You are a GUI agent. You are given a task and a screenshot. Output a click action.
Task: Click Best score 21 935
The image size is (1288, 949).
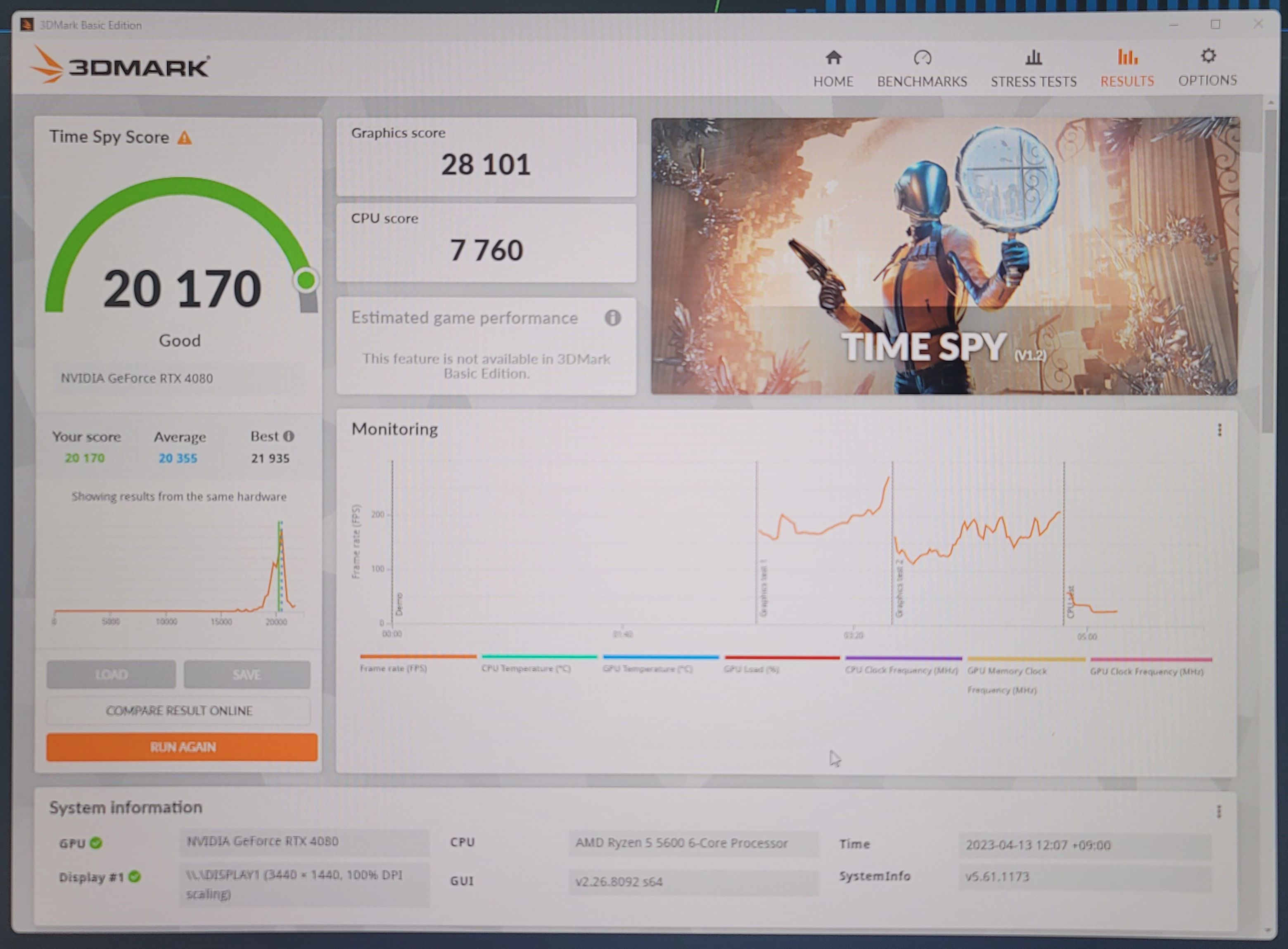coord(270,459)
